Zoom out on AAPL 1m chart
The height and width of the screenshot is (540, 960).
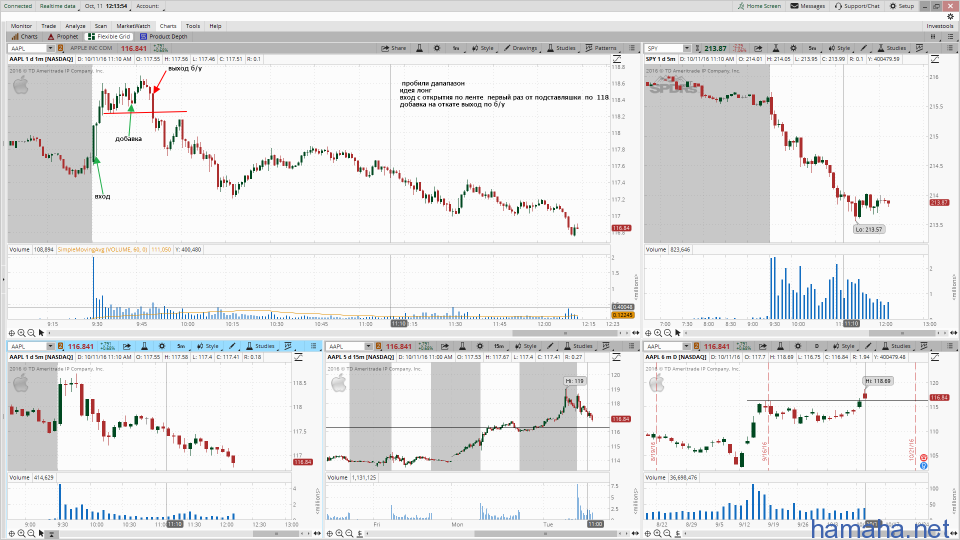[x=31, y=333]
